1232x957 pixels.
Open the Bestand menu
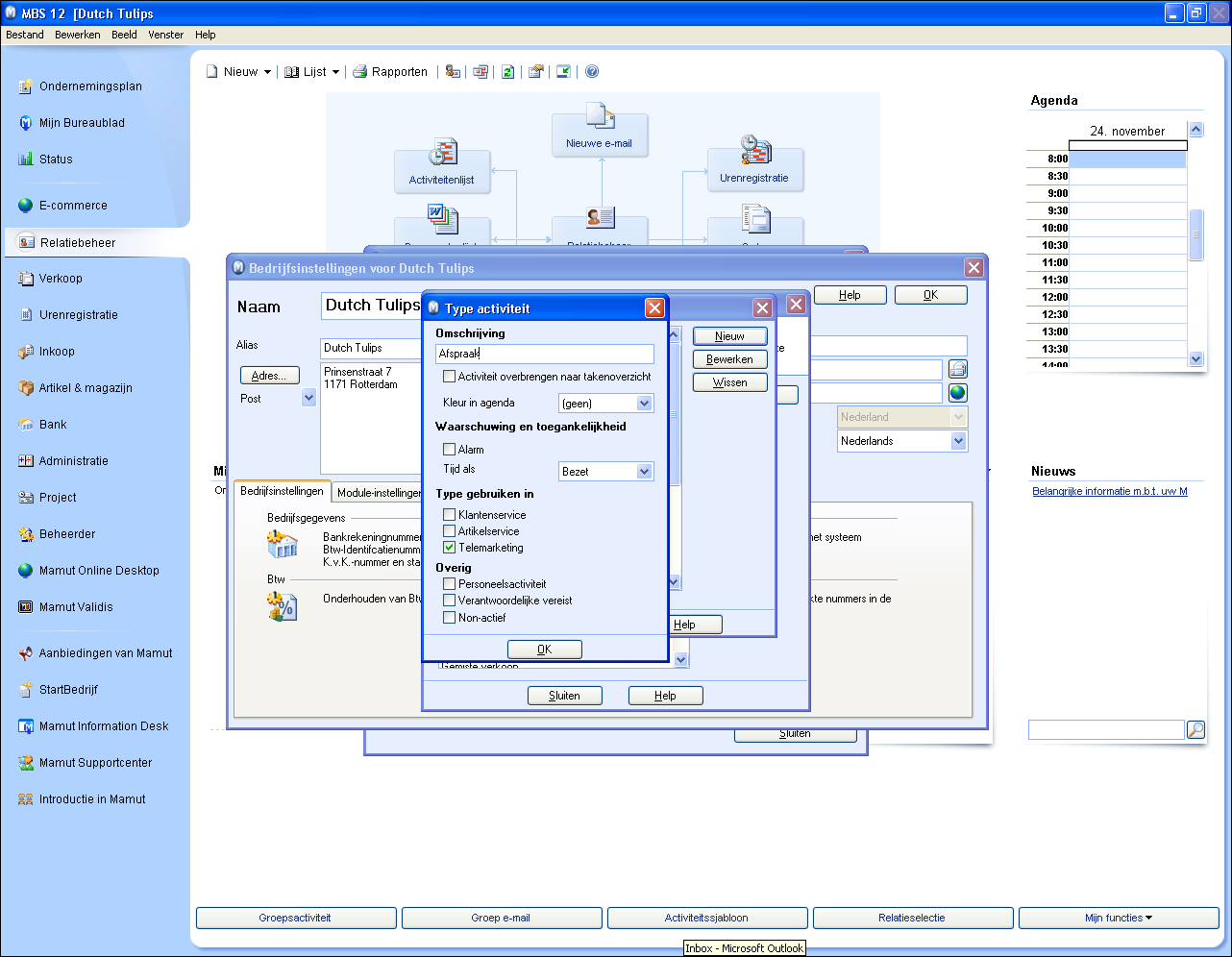25,35
